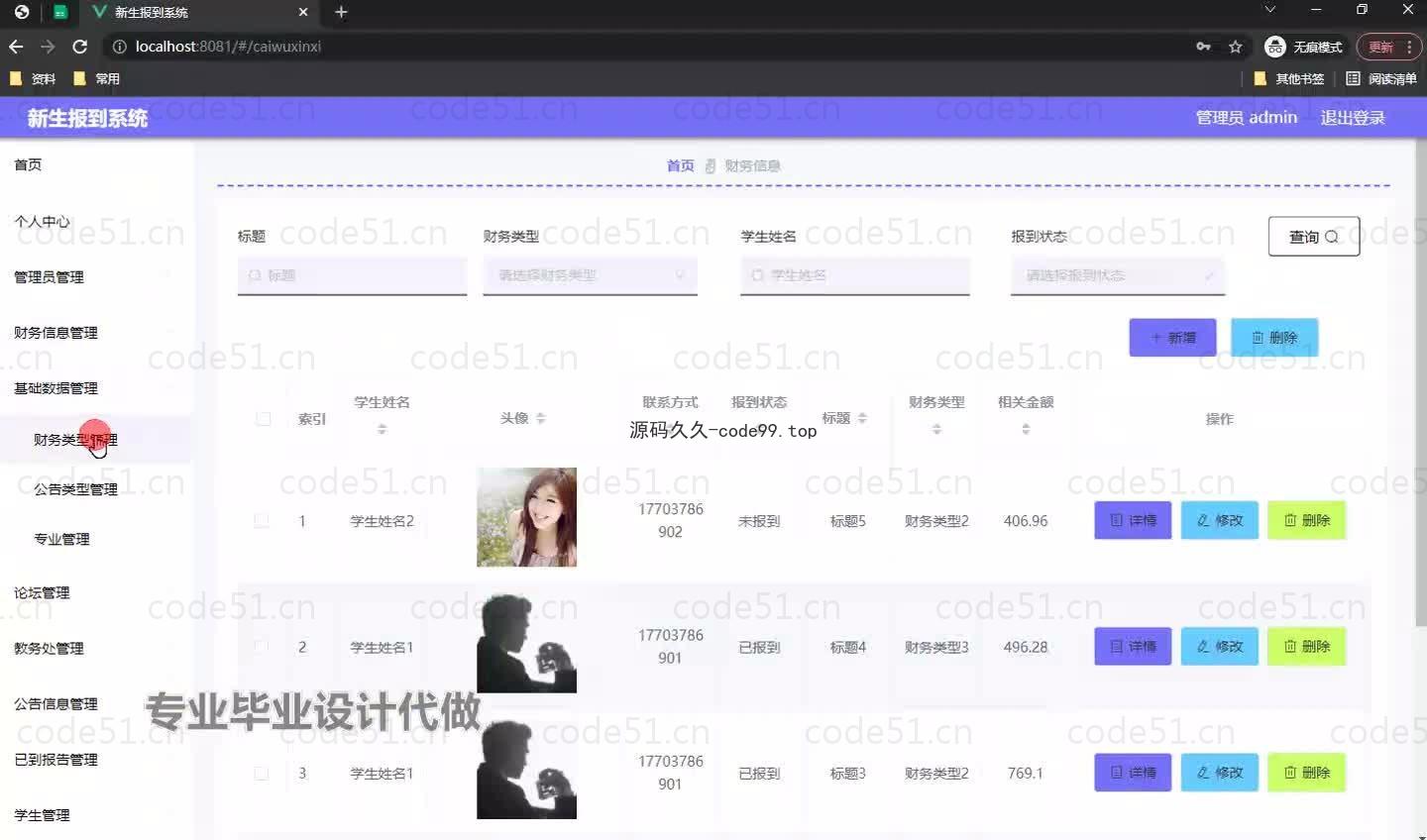Click the 新增 add button
Image resolution: width=1427 pixels, height=840 pixels.
click(1173, 338)
